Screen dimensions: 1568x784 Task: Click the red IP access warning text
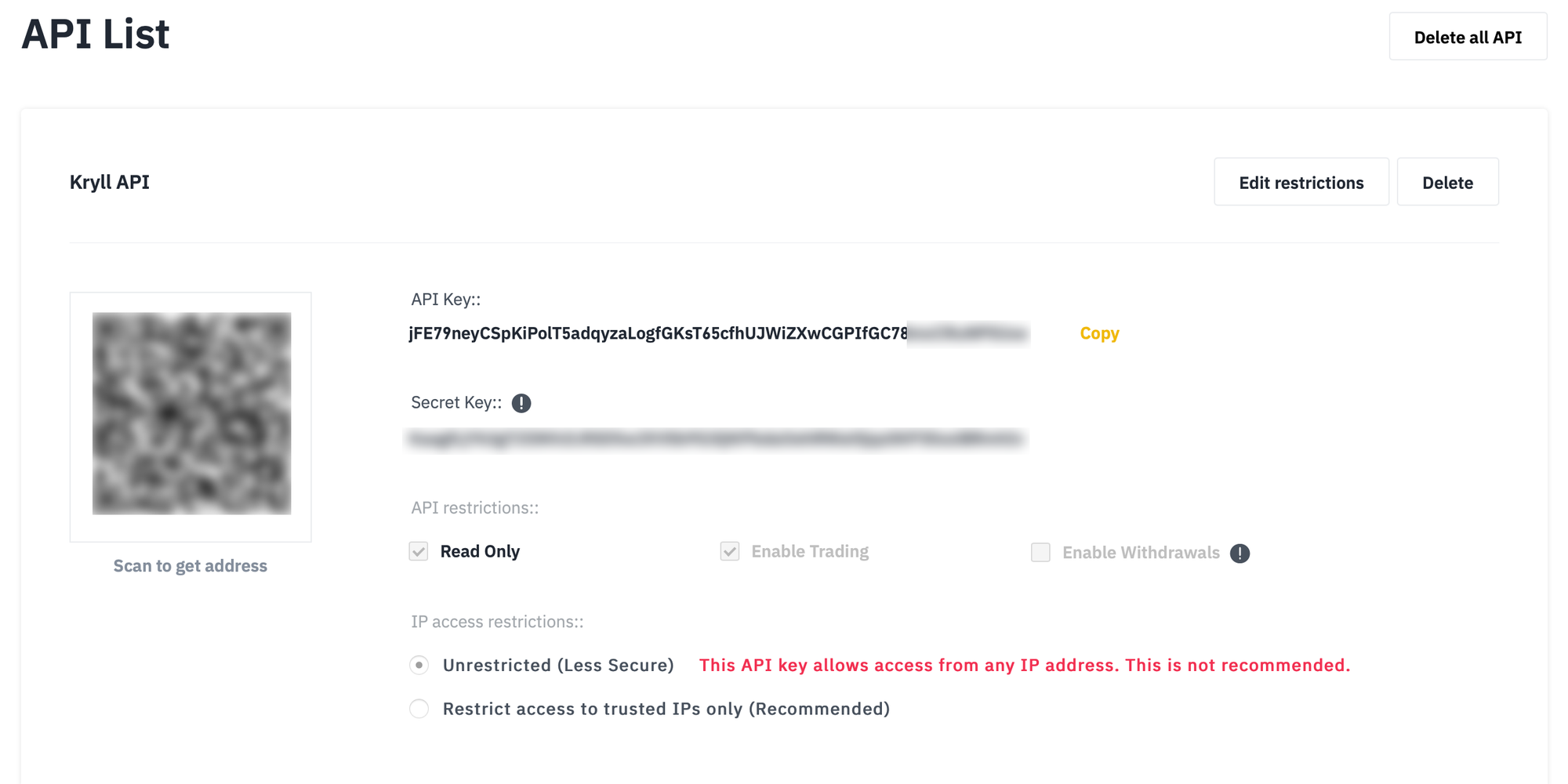tap(1025, 666)
